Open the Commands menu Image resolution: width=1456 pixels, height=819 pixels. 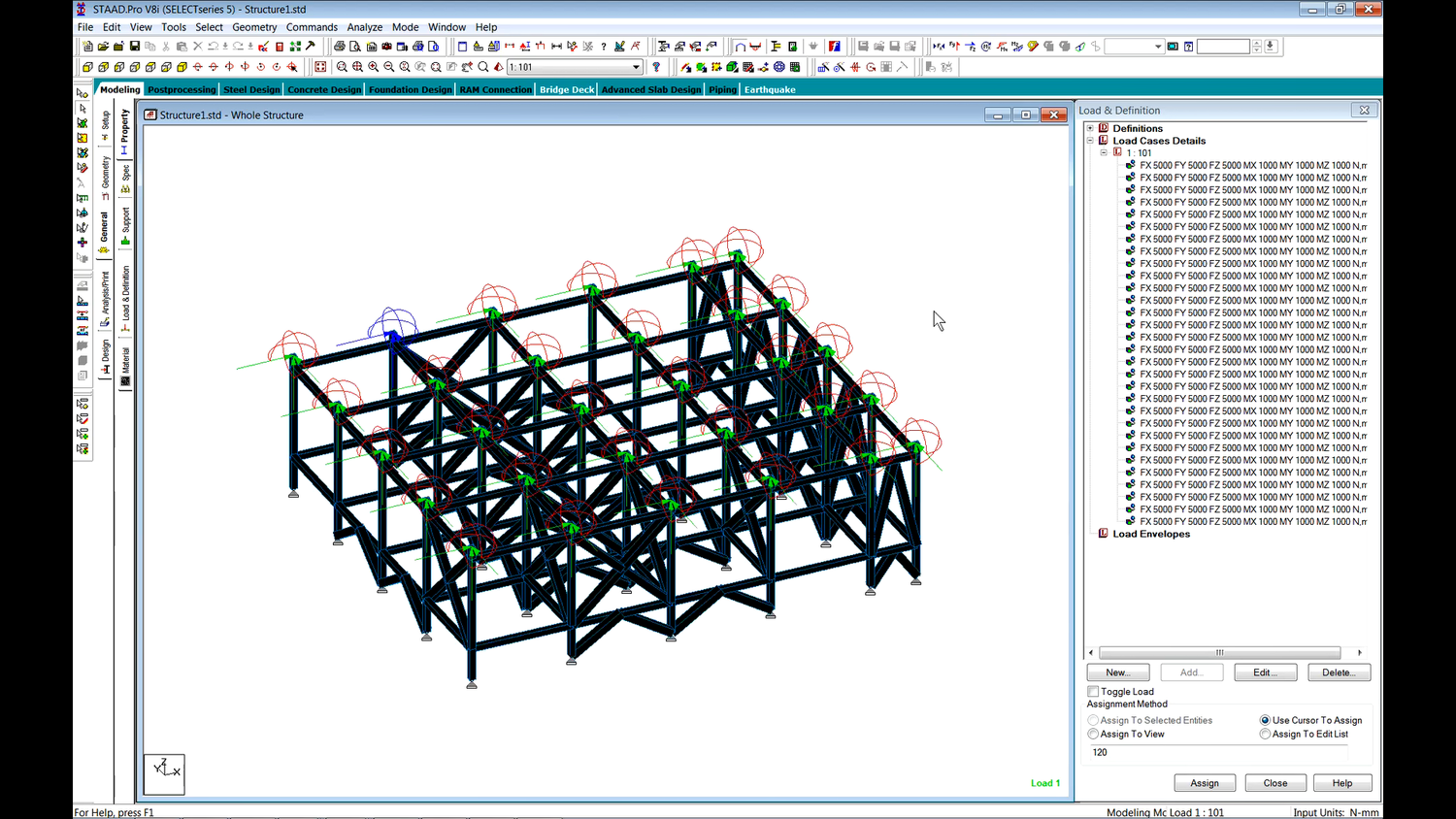[x=312, y=27]
